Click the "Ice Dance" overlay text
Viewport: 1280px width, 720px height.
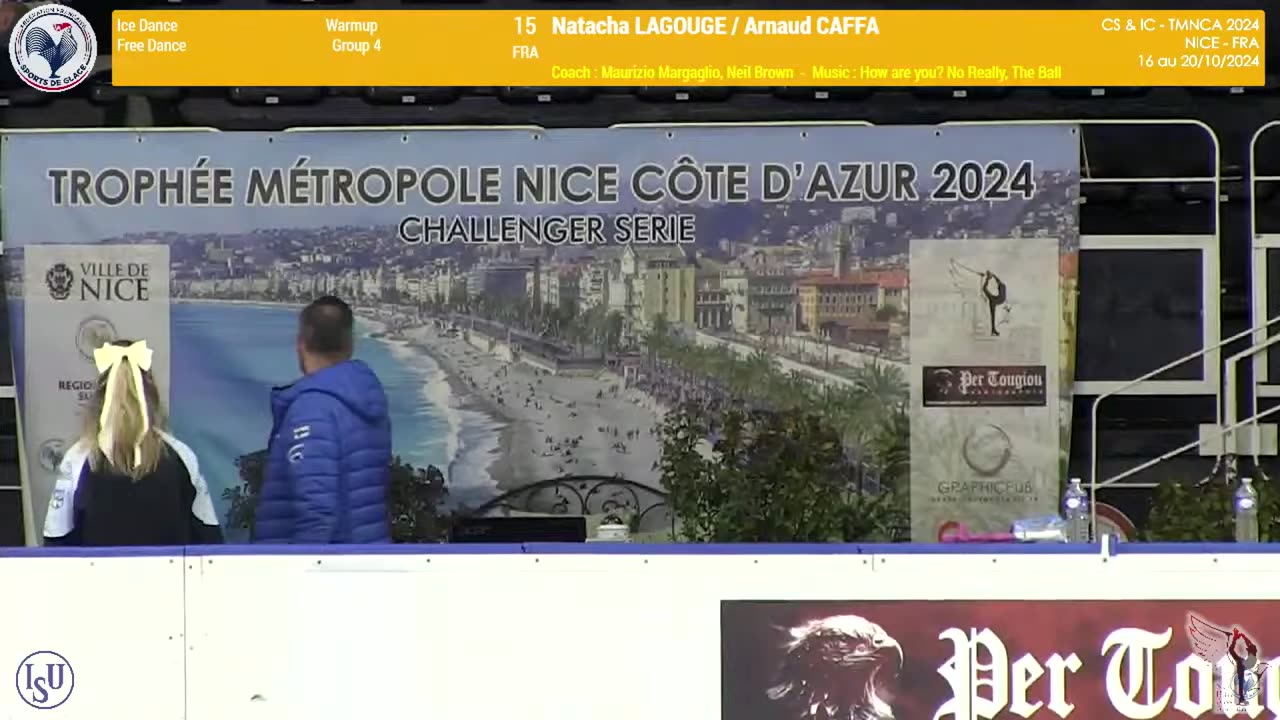pyautogui.click(x=147, y=26)
